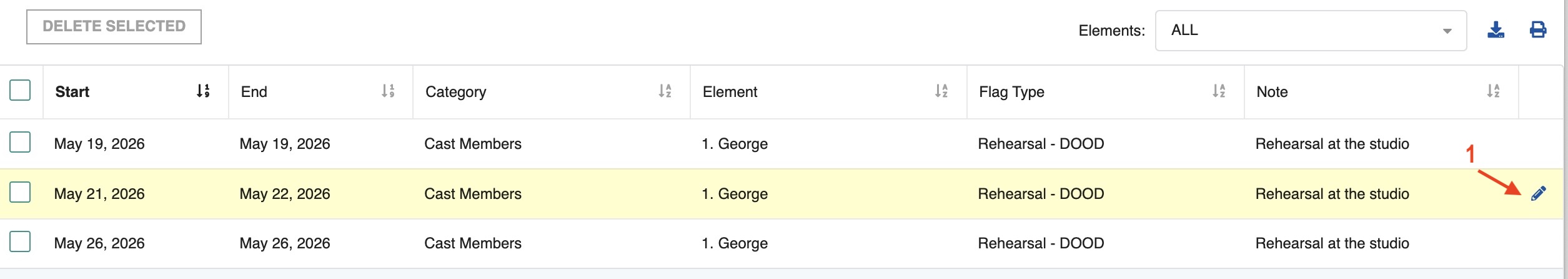This screenshot has width=1568, height=279.
Task: Click the print icon
Action: pyautogui.click(x=1537, y=30)
